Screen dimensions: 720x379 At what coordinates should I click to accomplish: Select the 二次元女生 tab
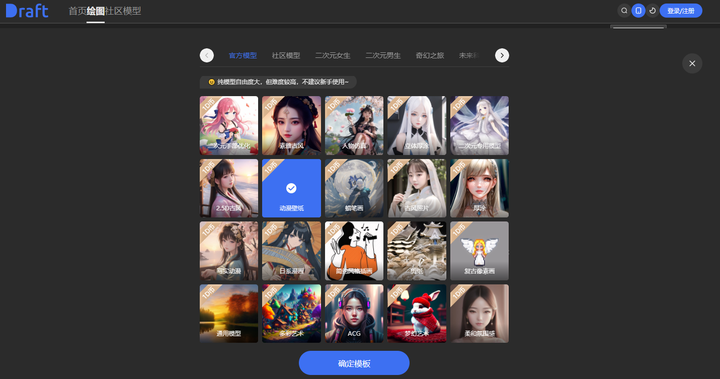tap(332, 56)
